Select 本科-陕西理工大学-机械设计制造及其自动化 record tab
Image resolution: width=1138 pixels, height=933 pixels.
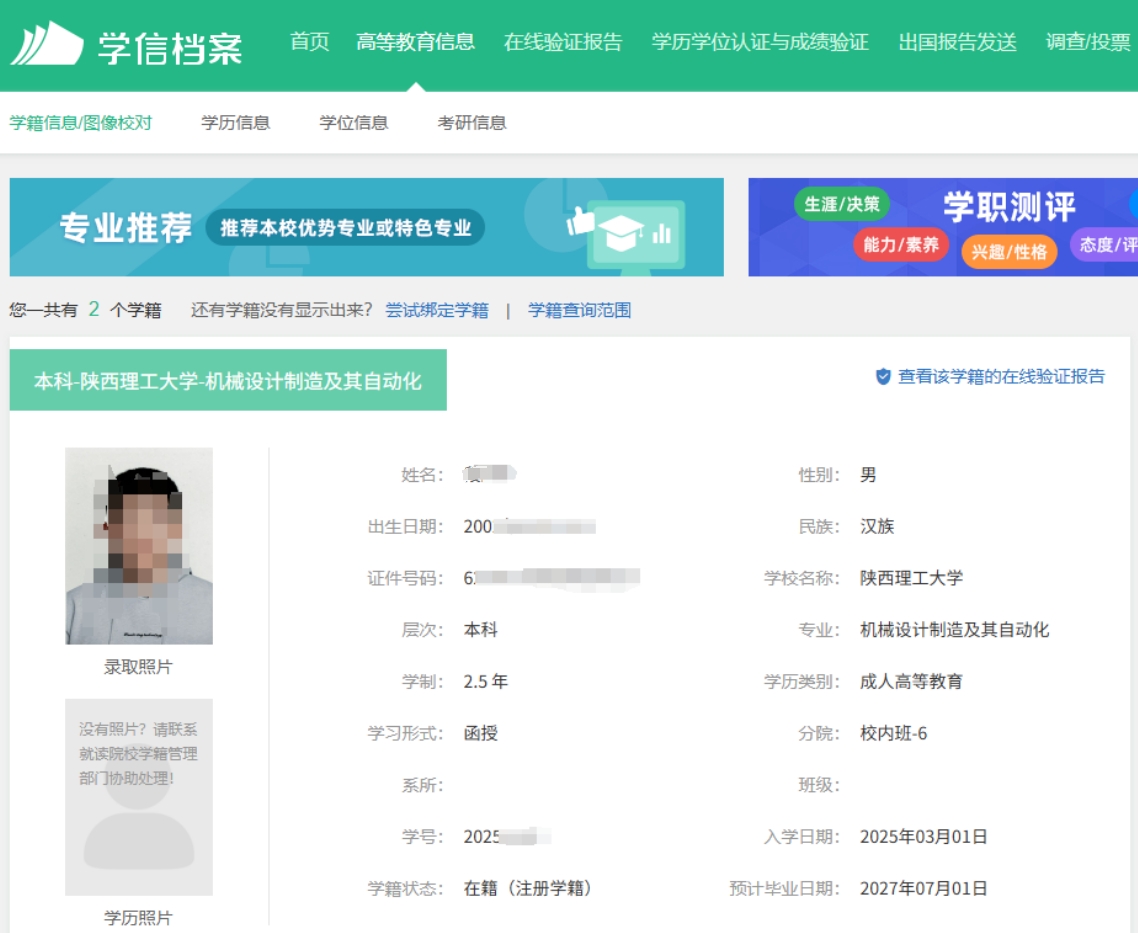point(228,380)
